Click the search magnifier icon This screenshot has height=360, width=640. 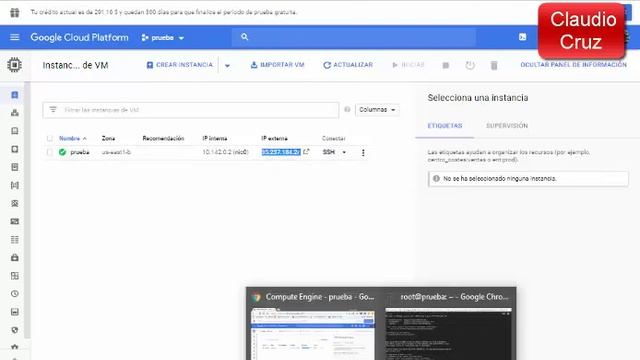click(244, 37)
